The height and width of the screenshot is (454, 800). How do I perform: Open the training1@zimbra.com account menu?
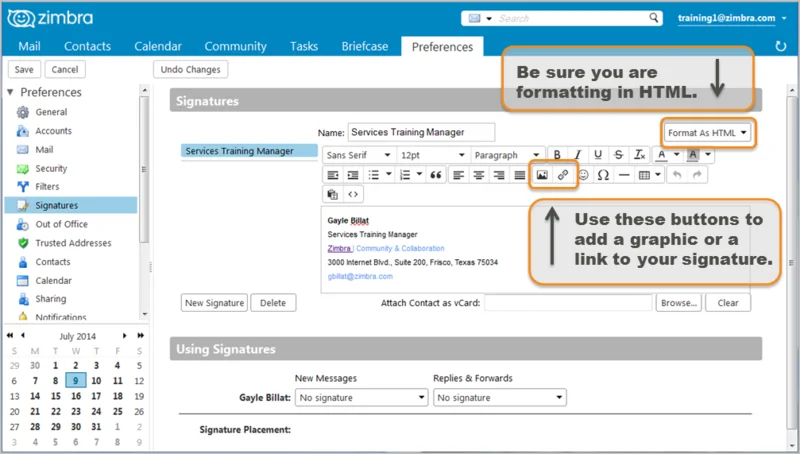(x=732, y=18)
